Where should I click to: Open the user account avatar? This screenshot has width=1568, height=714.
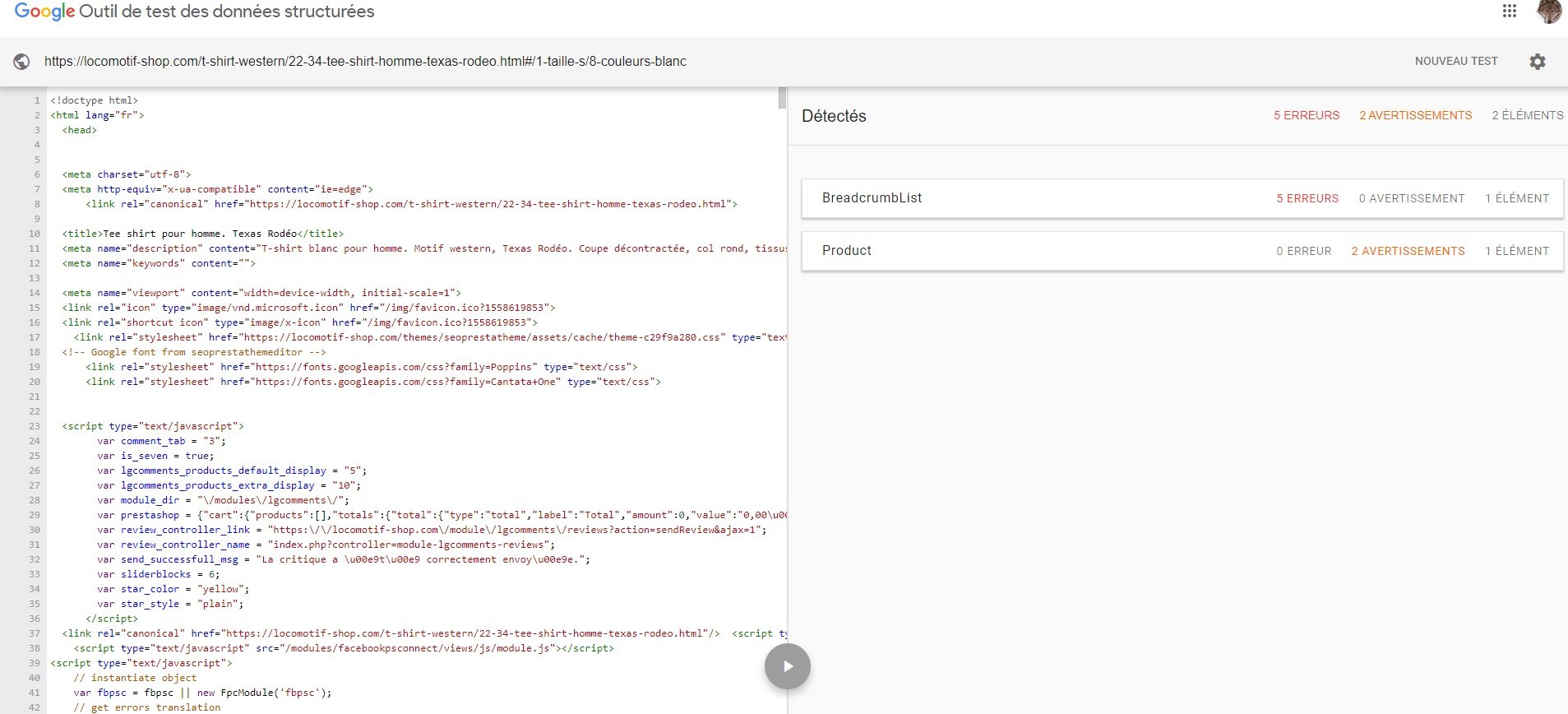(x=1549, y=12)
